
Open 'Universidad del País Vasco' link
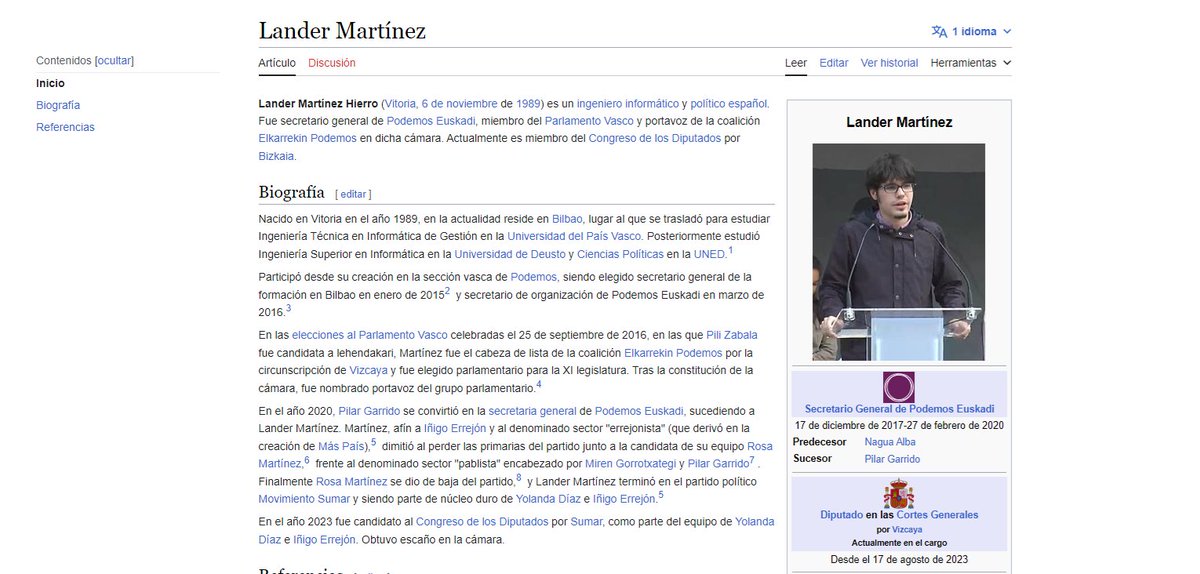click(573, 236)
